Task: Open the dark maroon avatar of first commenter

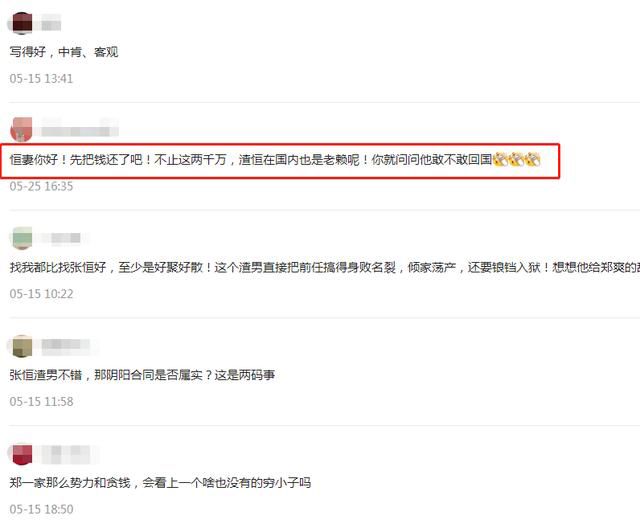Action: (22, 23)
